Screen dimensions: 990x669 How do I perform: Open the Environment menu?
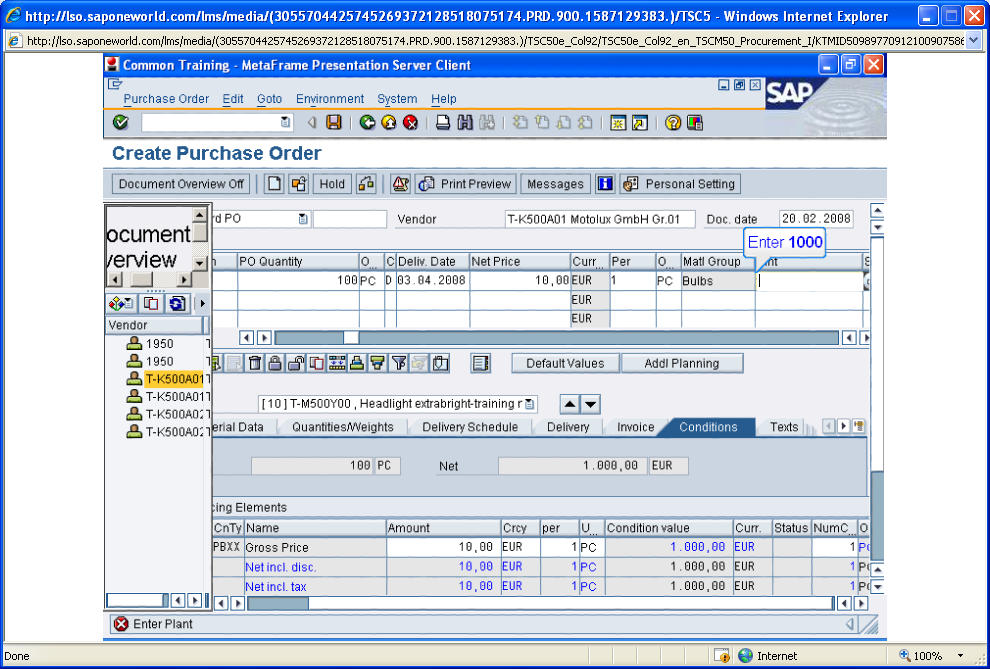[x=330, y=99]
